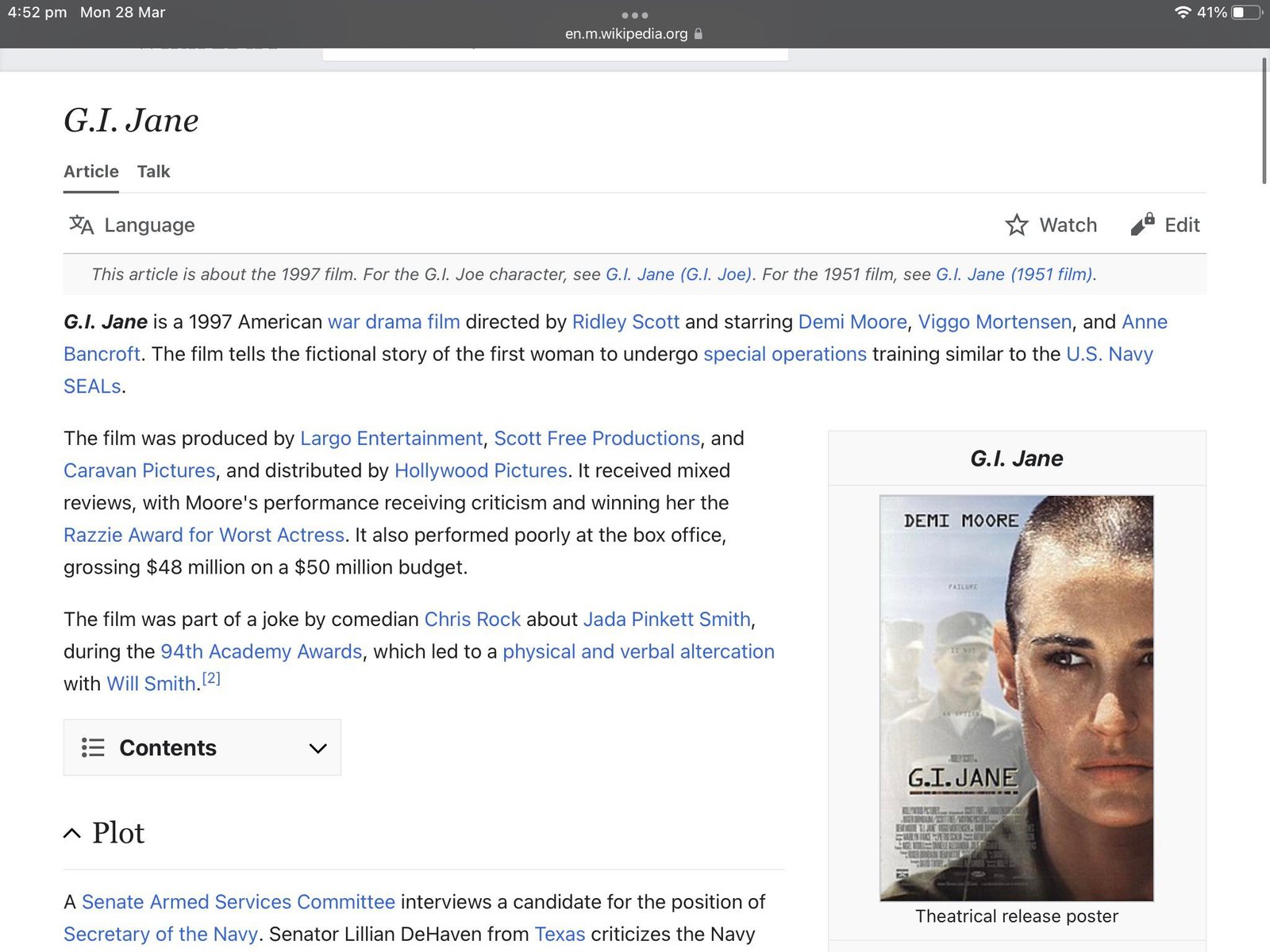This screenshot has width=1270, height=952.
Task: Click the infobox G.I. Jane title
Action: [1016, 459]
